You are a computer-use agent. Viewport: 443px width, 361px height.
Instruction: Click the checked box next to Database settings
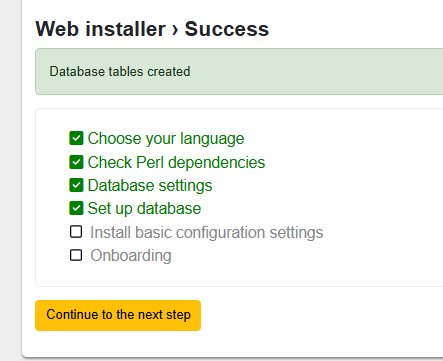point(76,185)
